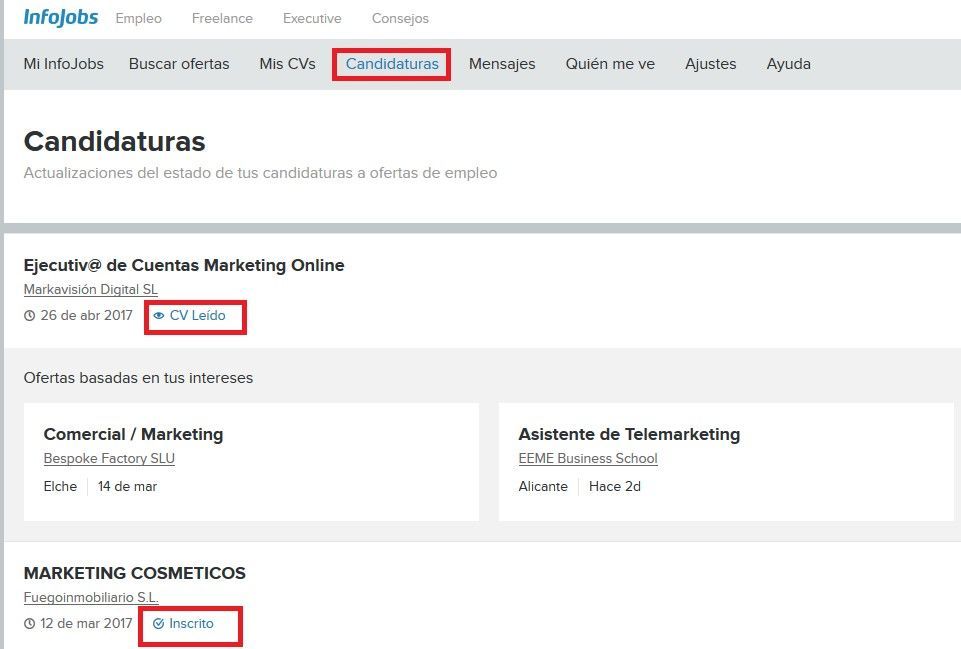Open the Ejecutiv@ de Cuentas Marketing Online offer
The width and height of the screenshot is (961, 649).
coord(184,265)
